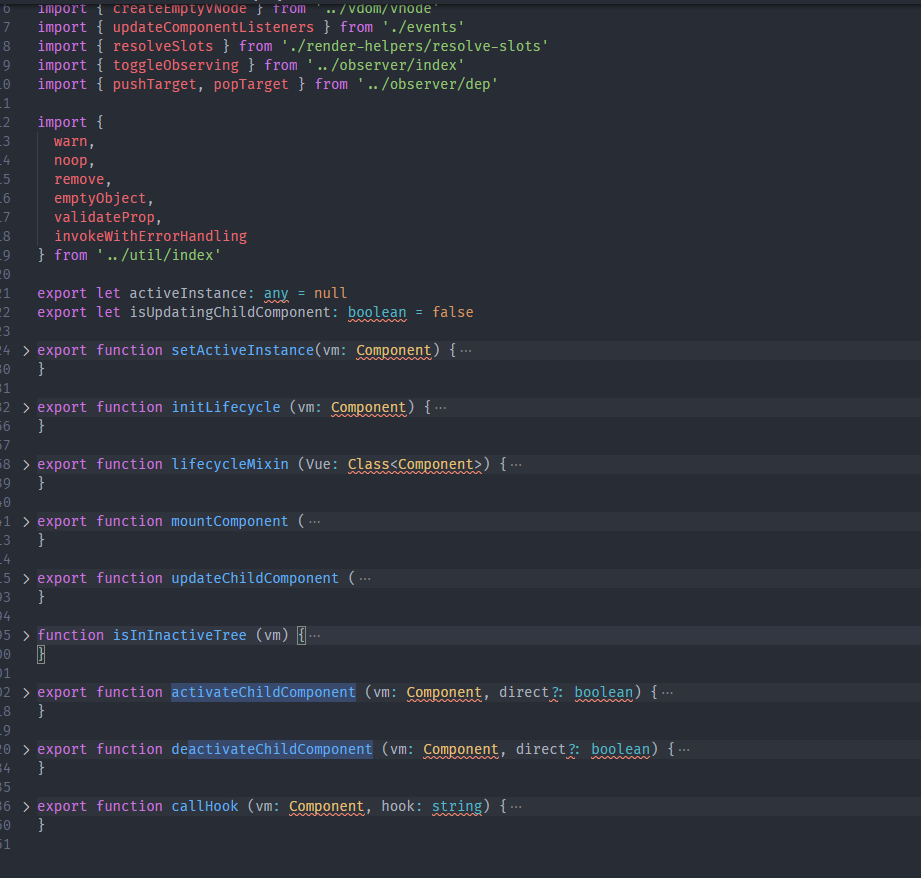Click the deactivateChildComponent function name
Screen dimensions: 921x878
click(x=272, y=749)
